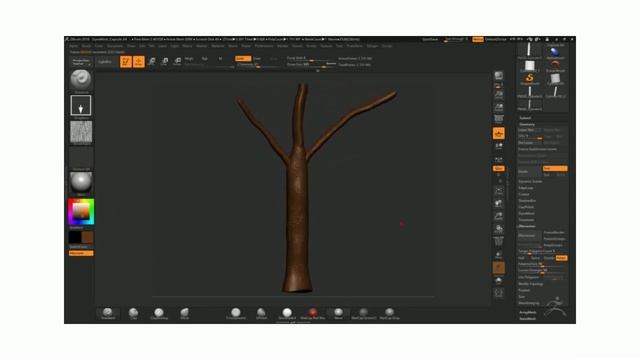Screen dimensions: 640x360
Task: Click the Move view icon on right shelf
Action: point(499,203)
